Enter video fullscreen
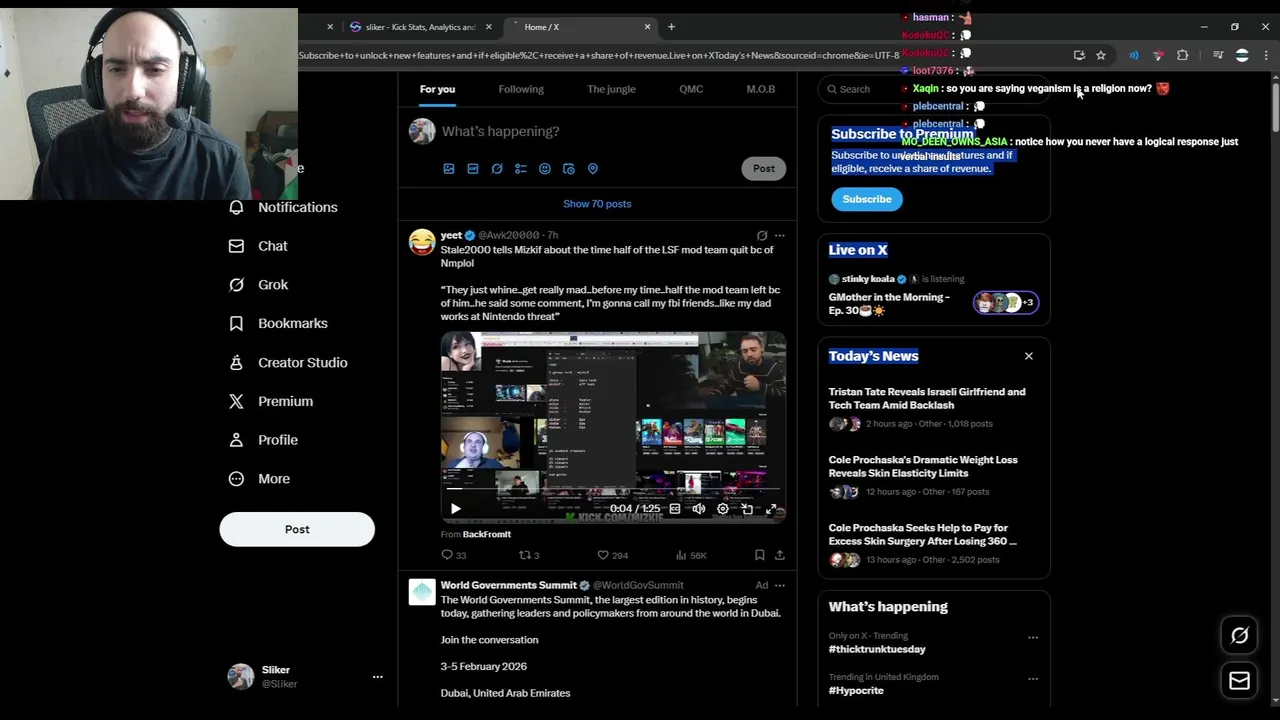Image resolution: width=1280 pixels, height=720 pixels. click(771, 509)
